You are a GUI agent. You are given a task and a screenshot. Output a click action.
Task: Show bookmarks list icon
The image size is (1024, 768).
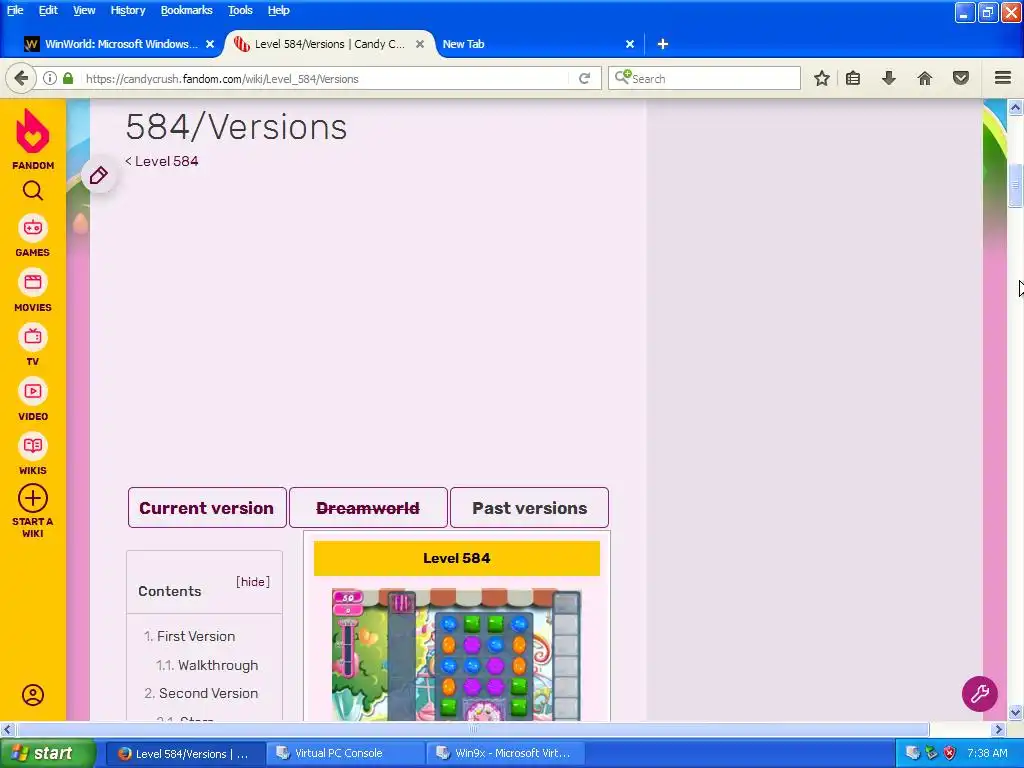(x=853, y=78)
